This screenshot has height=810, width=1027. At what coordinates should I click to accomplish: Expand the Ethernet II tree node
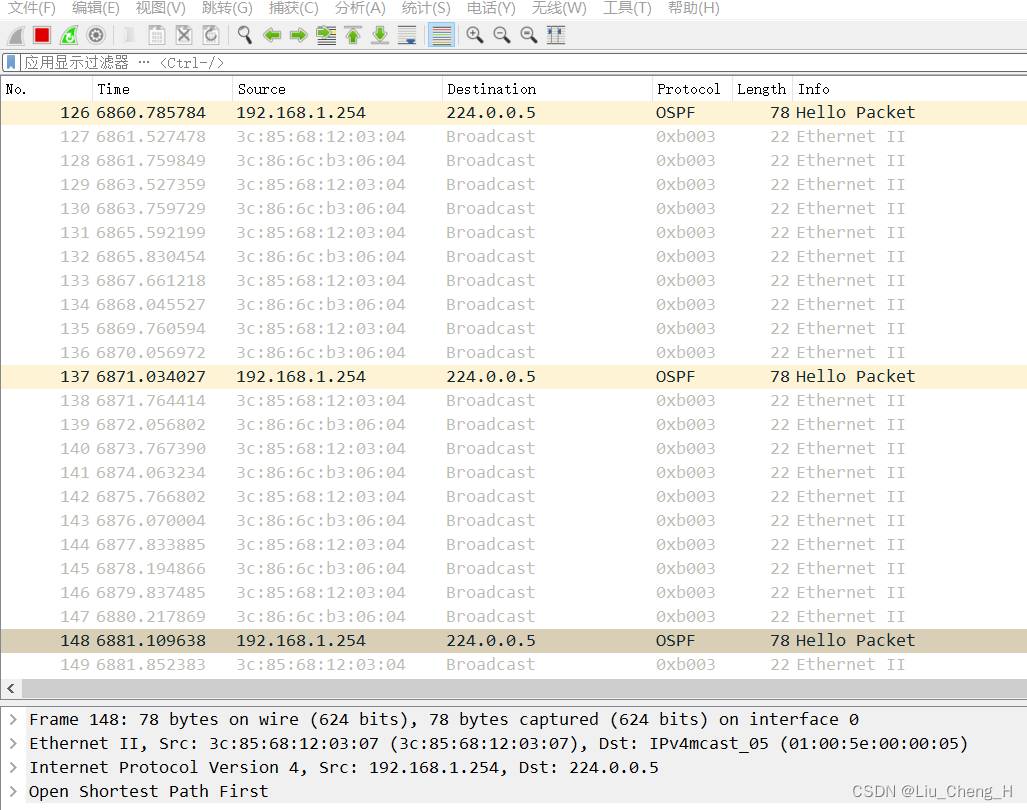(x=12, y=743)
